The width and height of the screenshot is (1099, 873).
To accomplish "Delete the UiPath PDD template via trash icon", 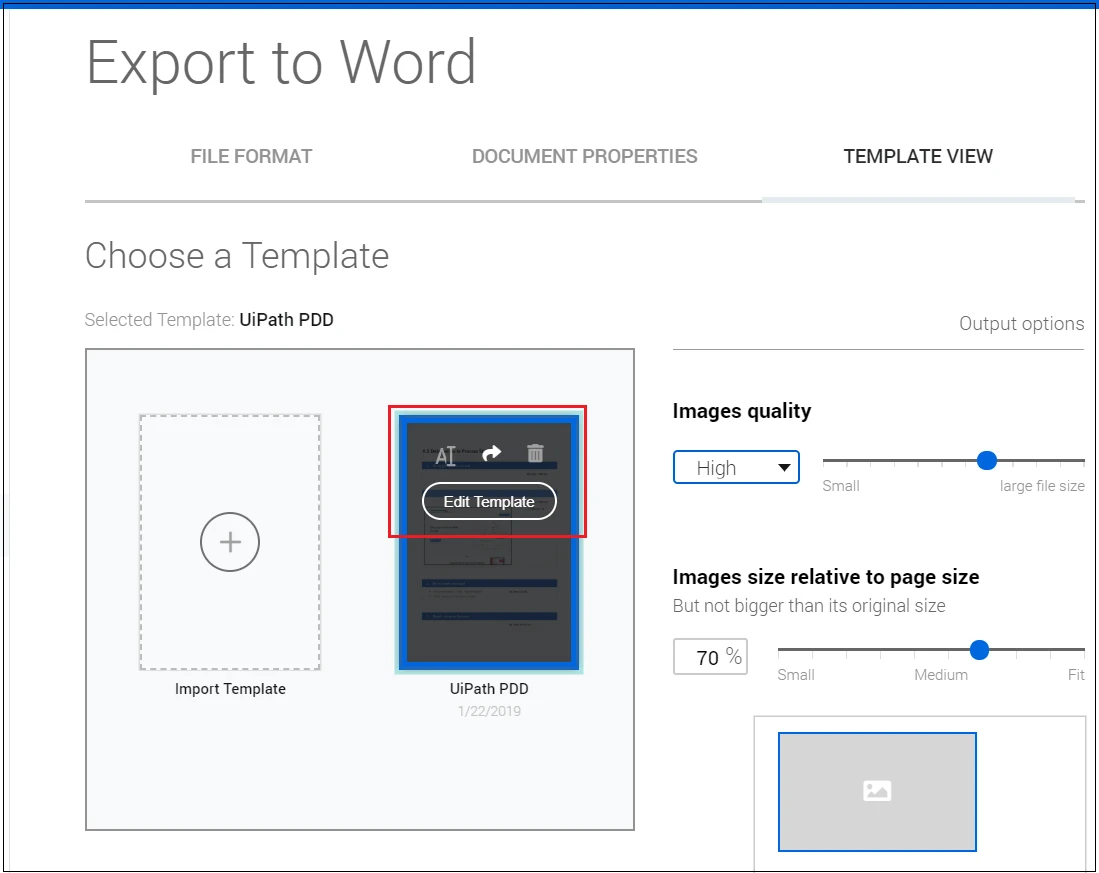I will click(x=535, y=453).
